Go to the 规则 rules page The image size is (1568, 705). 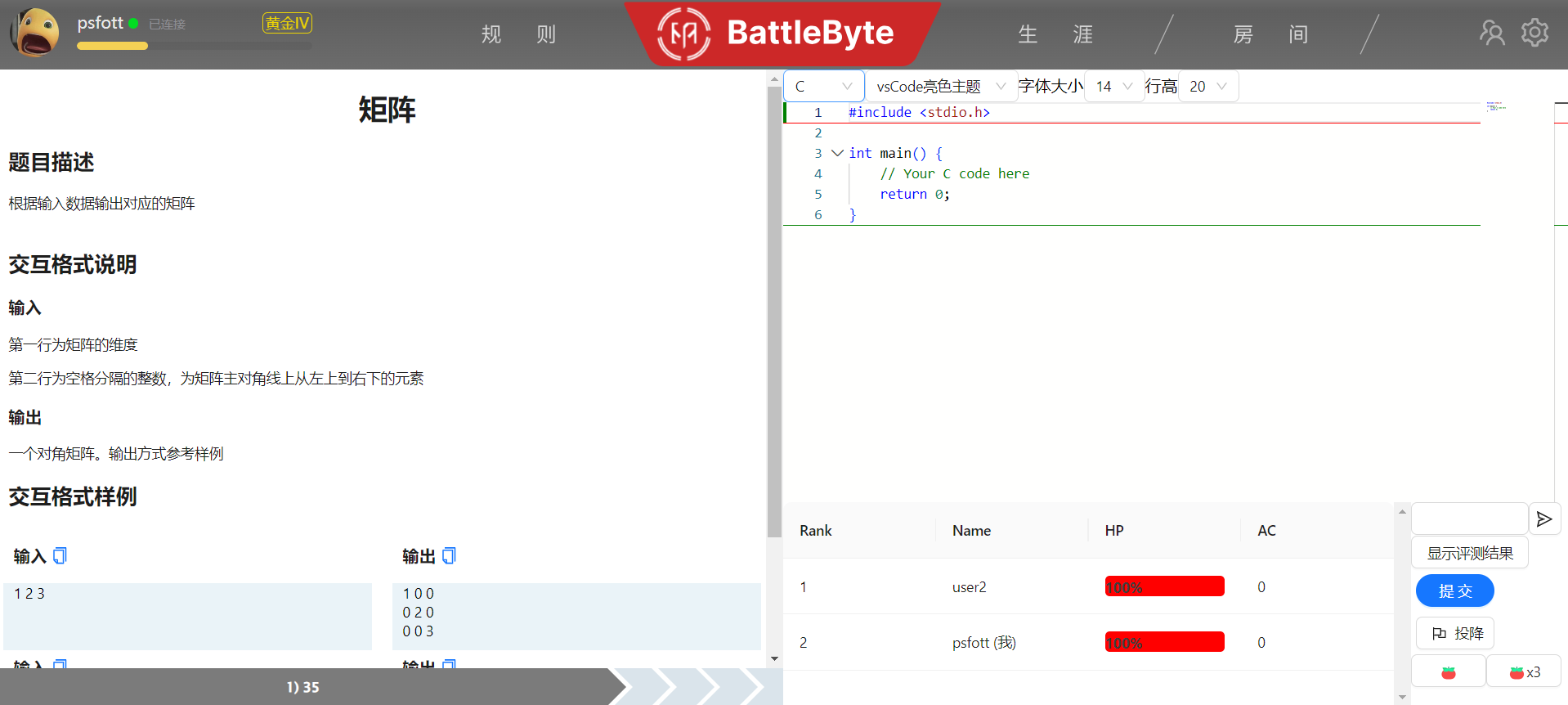point(518,34)
